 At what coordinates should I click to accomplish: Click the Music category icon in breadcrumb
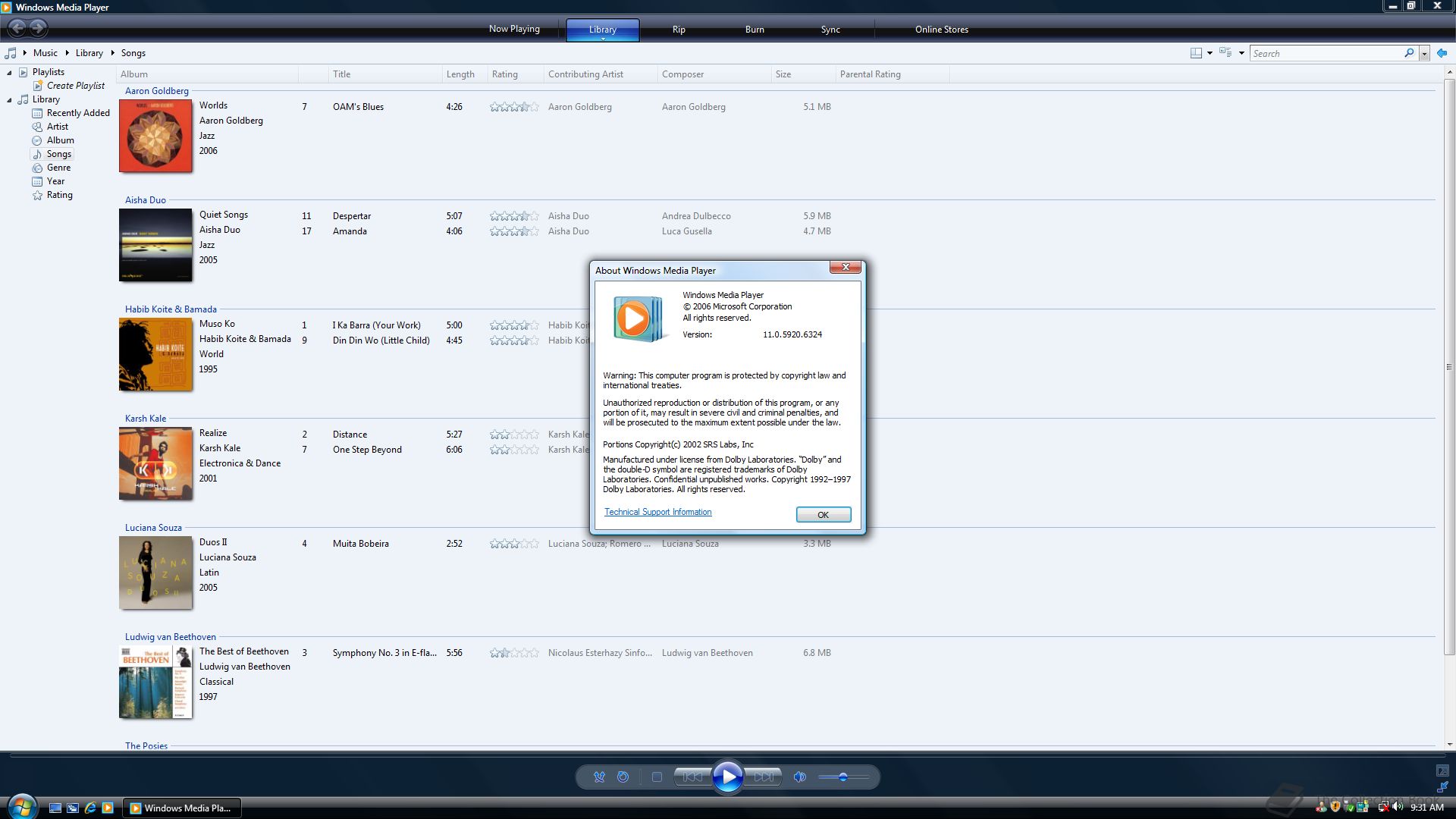[11, 53]
